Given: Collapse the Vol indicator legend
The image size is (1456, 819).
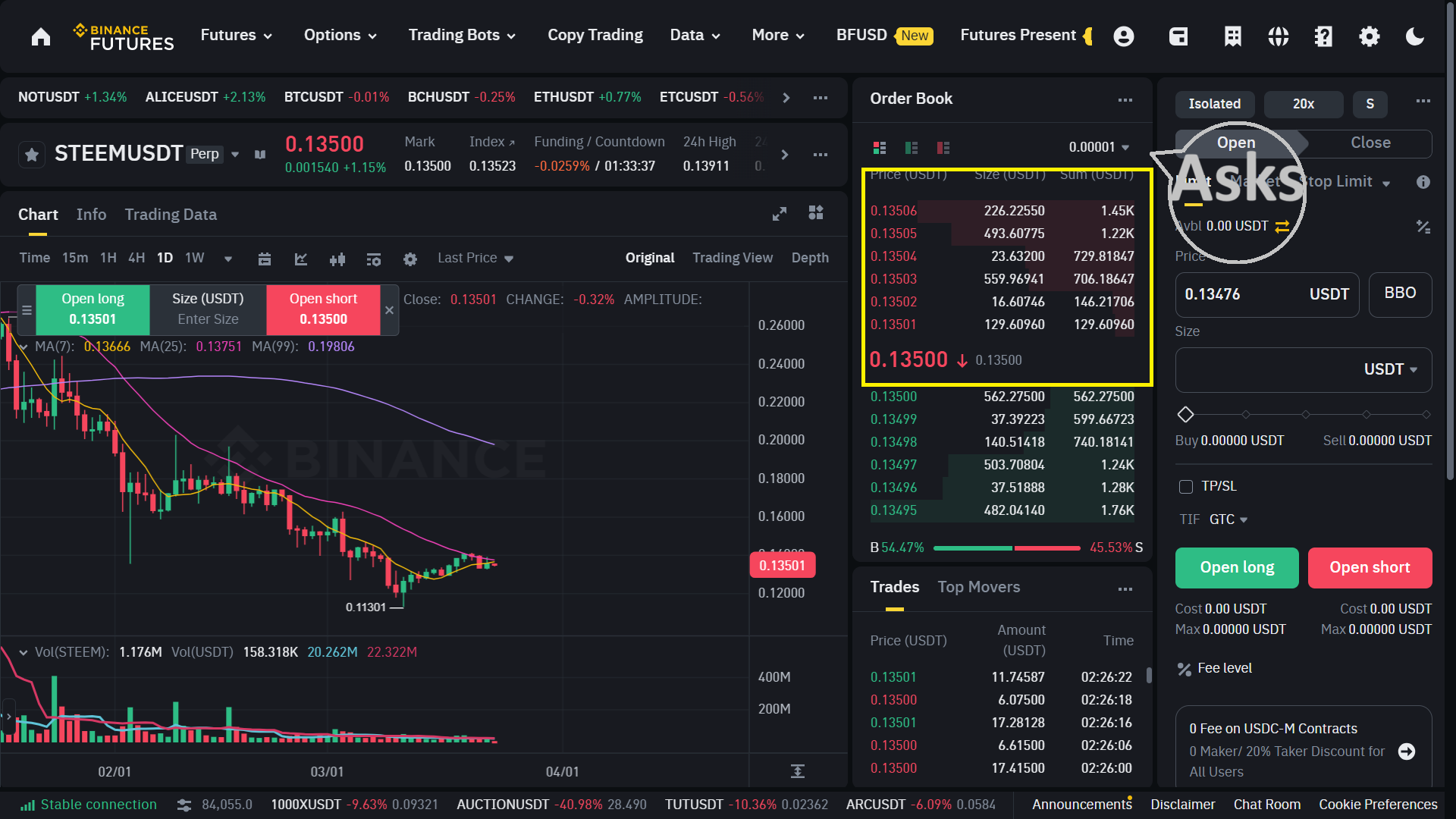Looking at the screenshot, I should (24, 652).
